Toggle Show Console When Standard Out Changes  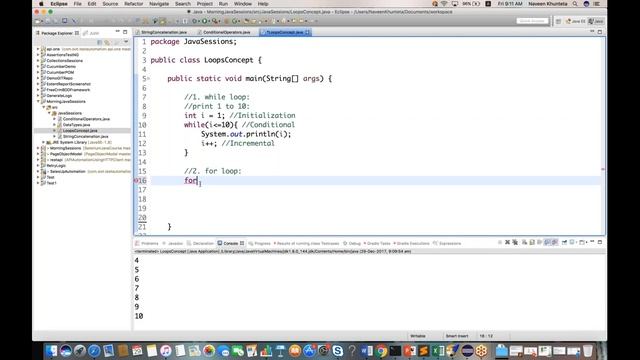(x=547, y=242)
